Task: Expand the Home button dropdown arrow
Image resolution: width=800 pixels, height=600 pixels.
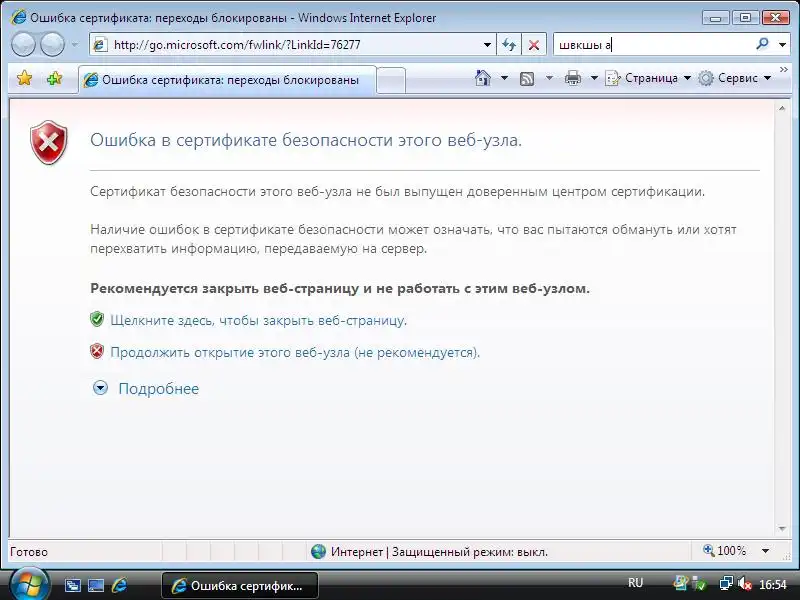Action: (504, 78)
